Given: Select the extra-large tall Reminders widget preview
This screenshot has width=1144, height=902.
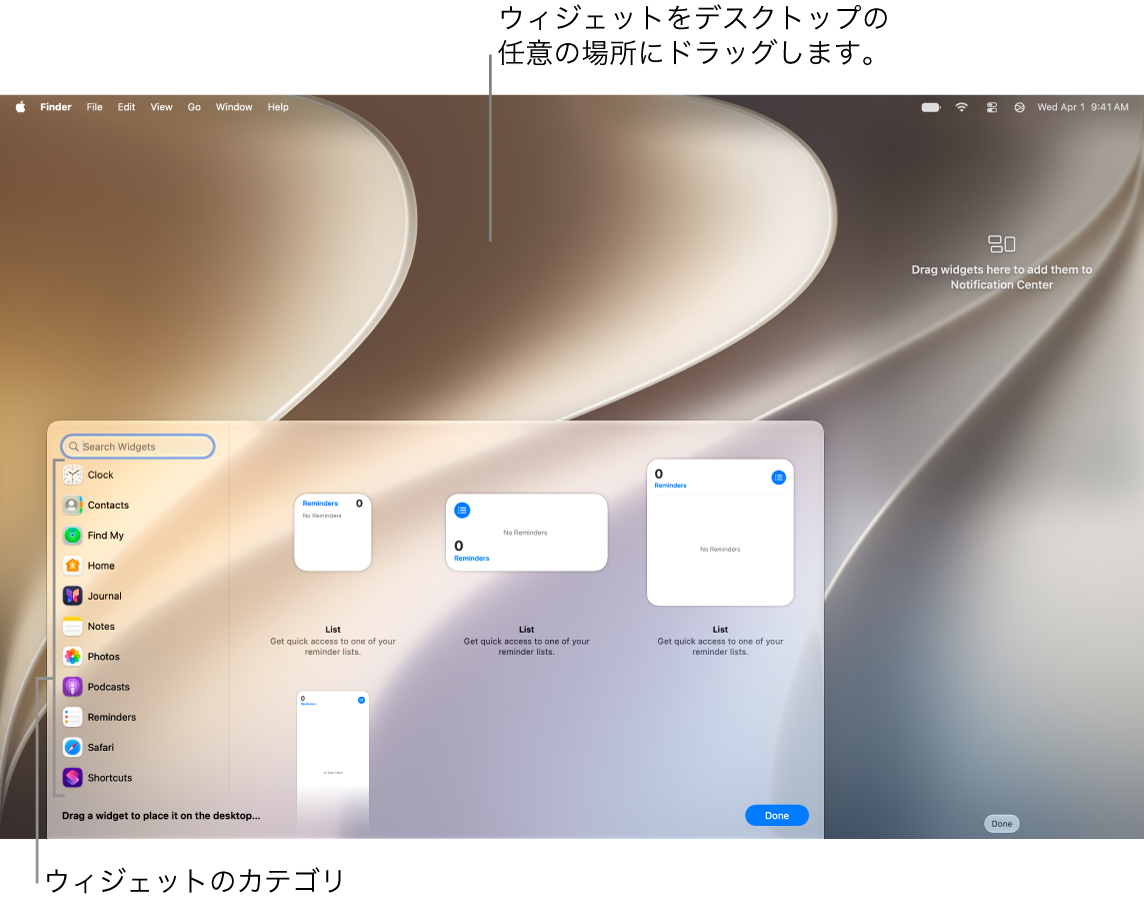Looking at the screenshot, I should coord(333,761).
